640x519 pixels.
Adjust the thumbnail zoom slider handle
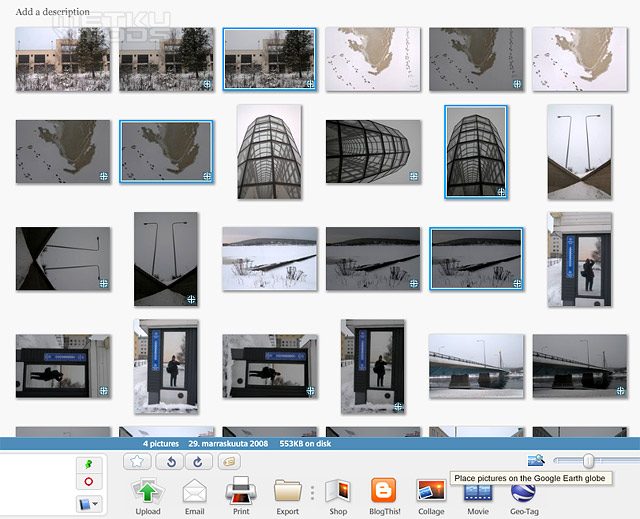[x=588, y=461]
